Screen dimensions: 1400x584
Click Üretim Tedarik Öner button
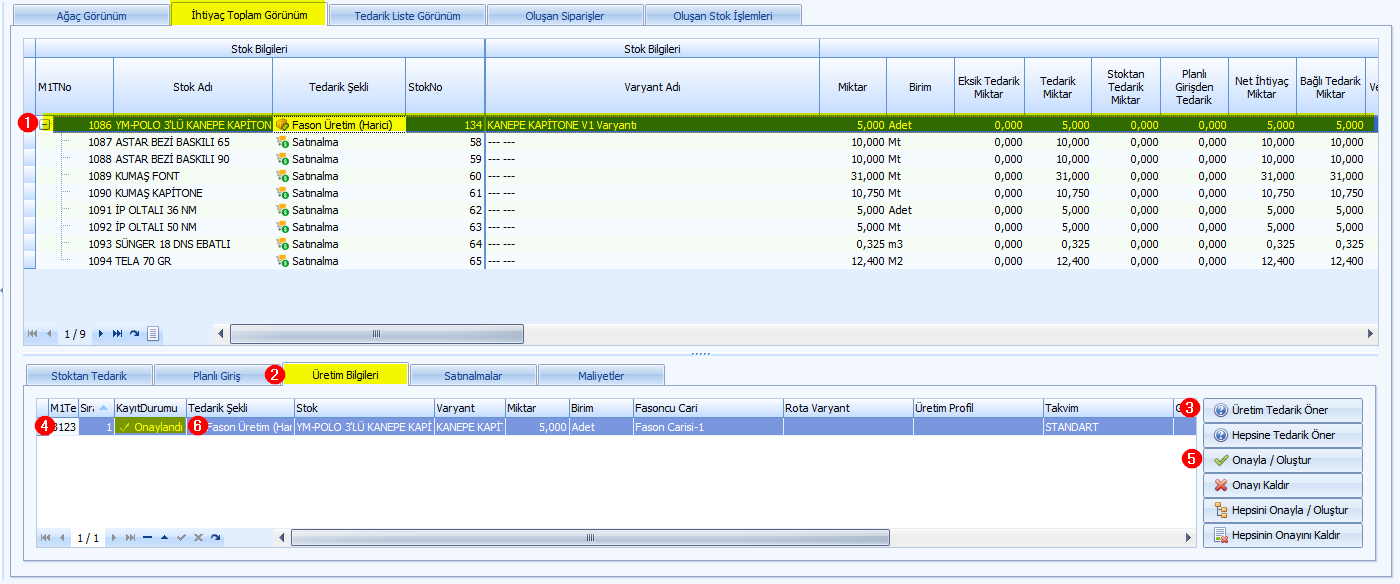(1283, 410)
